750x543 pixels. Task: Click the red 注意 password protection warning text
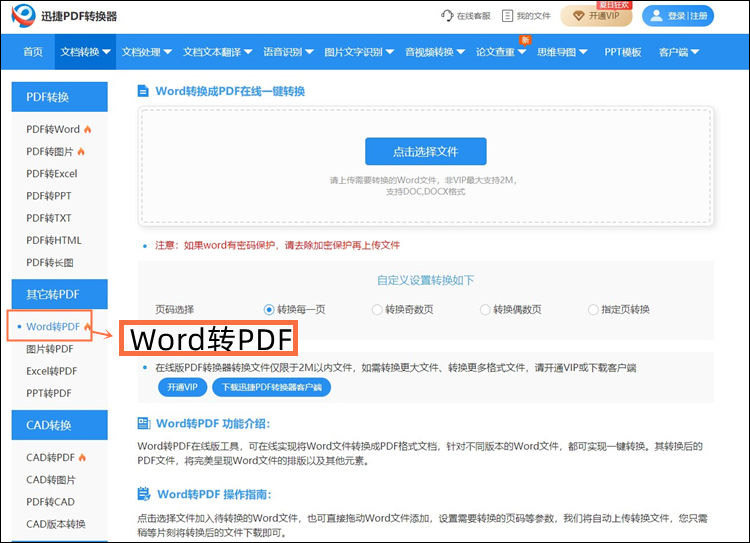pyautogui.click(x=277, y=245)
